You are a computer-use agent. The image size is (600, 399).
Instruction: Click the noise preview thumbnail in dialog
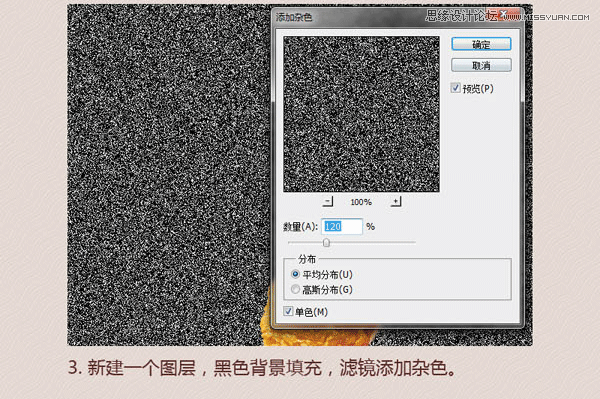(x=361, y=114)
